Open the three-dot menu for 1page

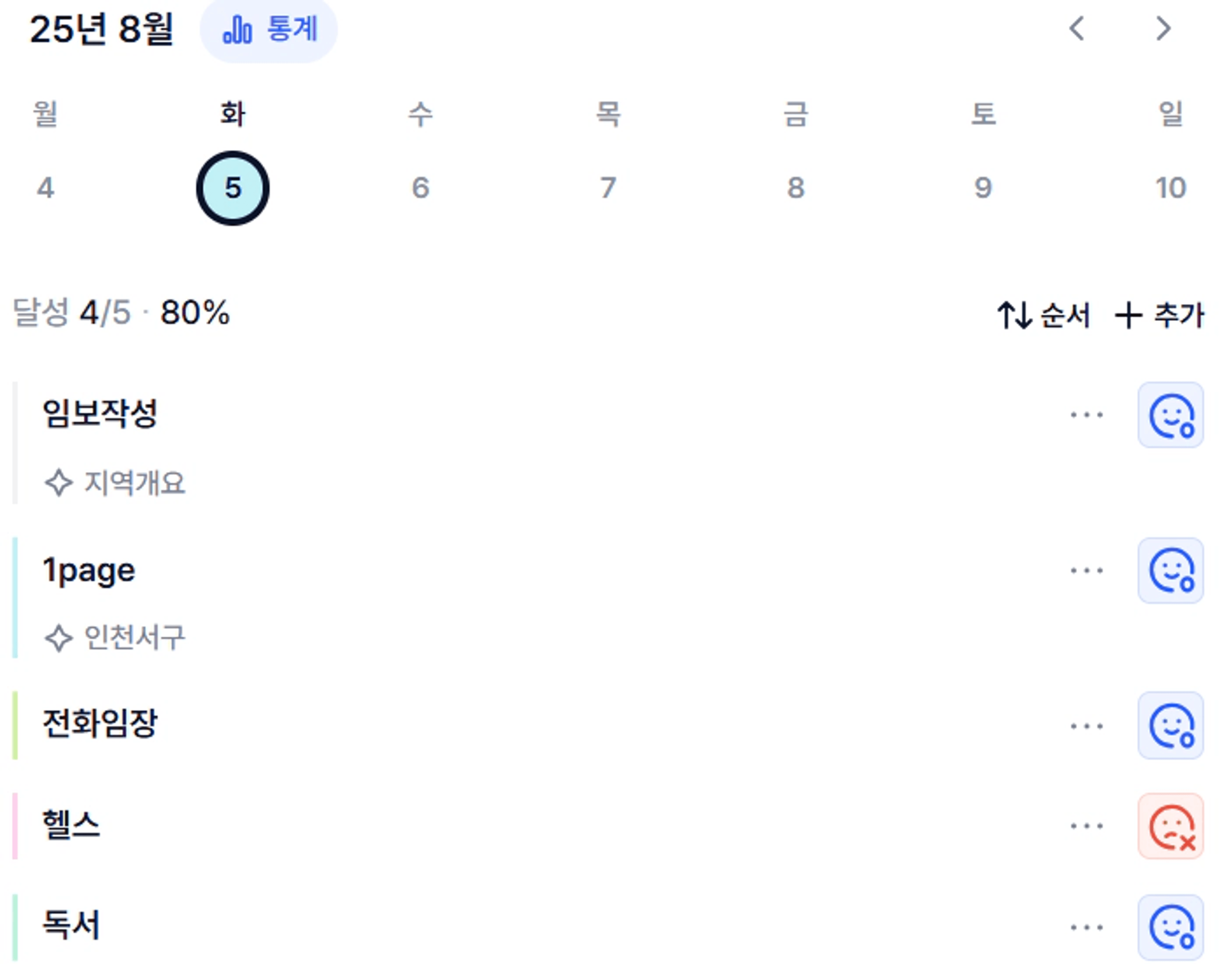(1087, 571)
